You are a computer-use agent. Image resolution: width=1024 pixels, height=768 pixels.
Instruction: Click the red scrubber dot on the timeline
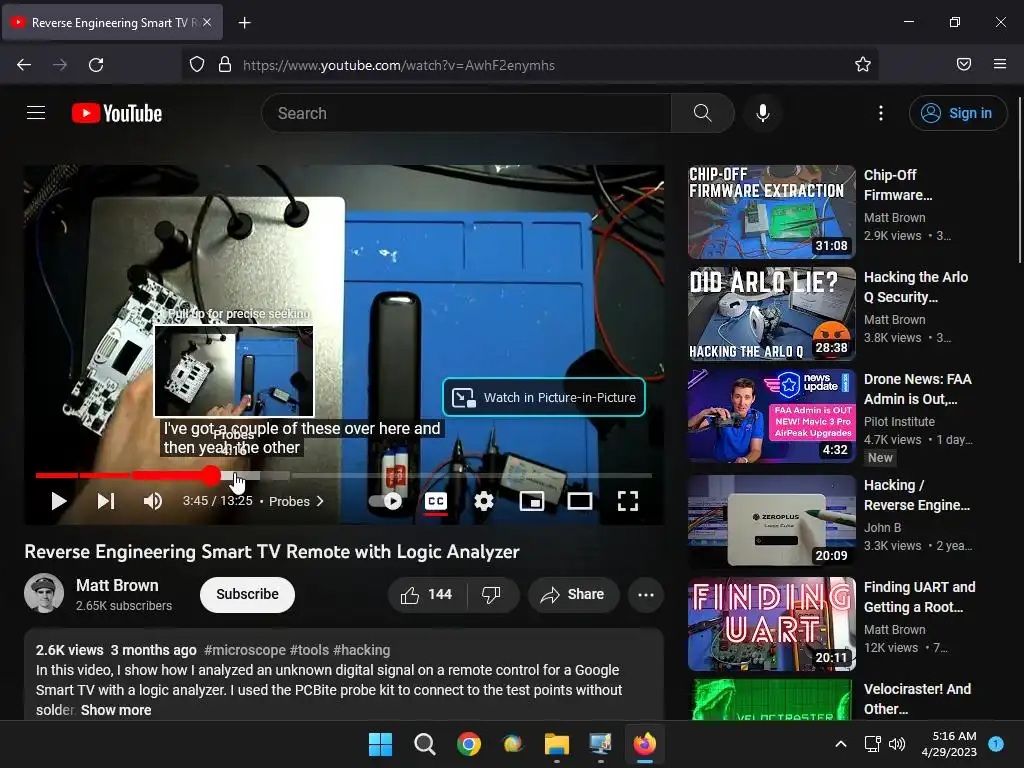(x=210, y=475)
